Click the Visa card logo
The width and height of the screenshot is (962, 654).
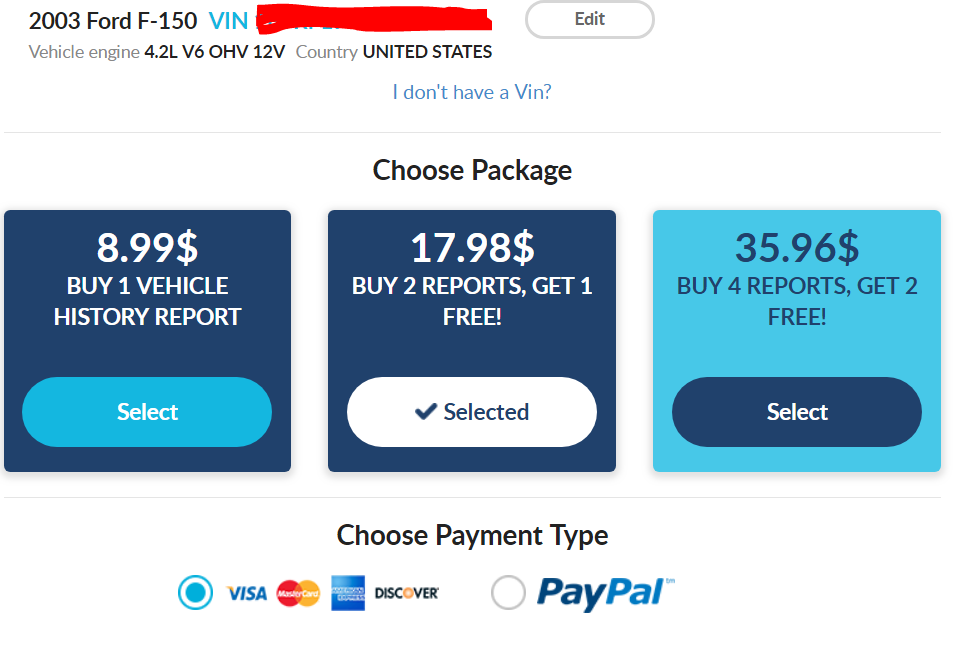point(247,593)
